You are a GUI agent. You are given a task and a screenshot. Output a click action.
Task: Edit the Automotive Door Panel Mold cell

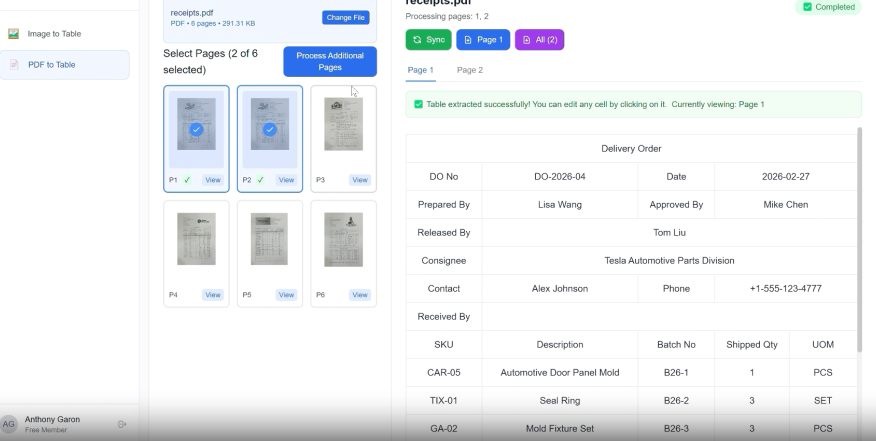tap(559, 372)
